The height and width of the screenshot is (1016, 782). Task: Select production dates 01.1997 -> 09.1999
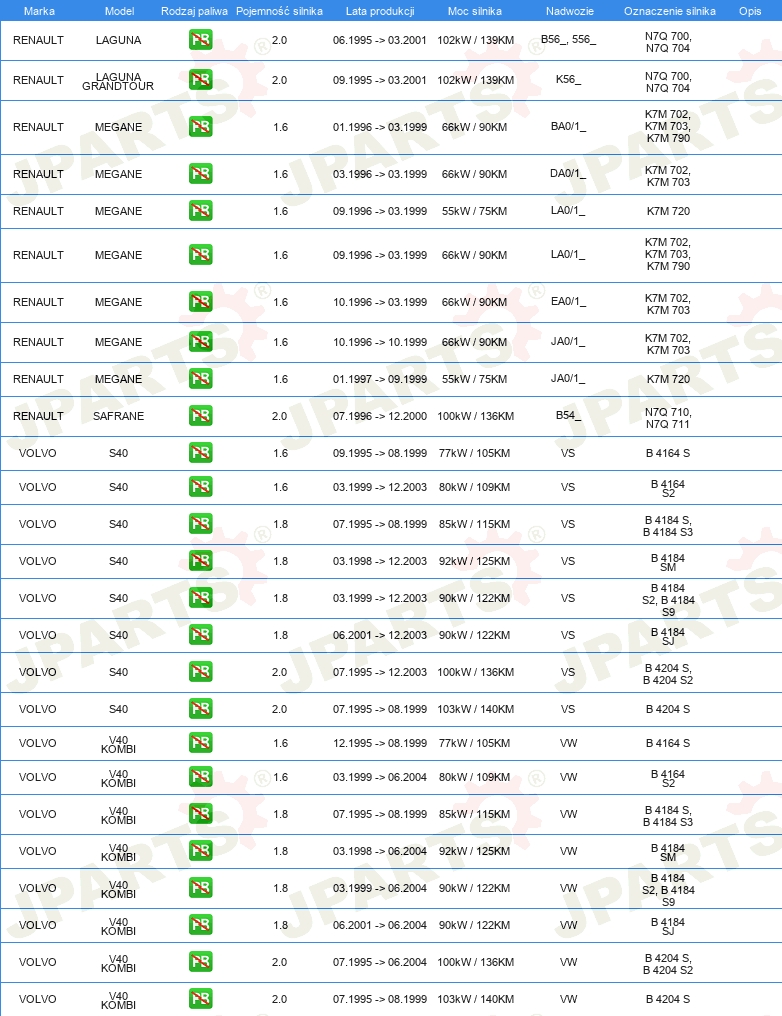380,379
